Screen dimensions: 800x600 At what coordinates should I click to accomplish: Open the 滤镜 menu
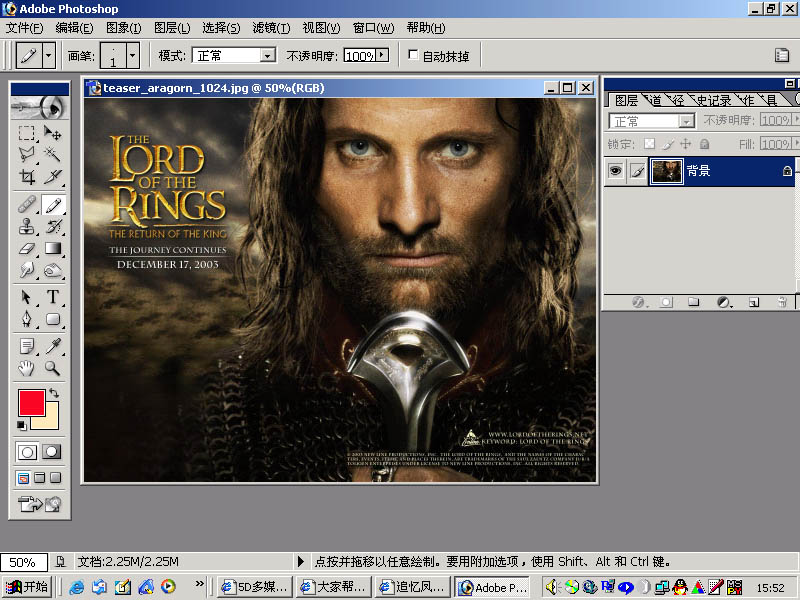click(271, 28)
